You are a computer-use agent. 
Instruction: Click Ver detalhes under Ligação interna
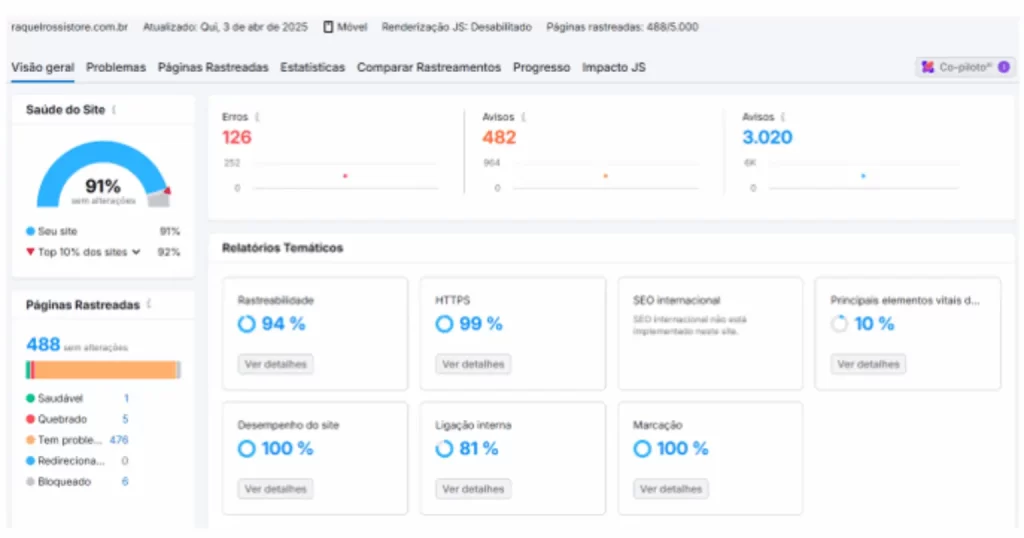coord(473,489)
